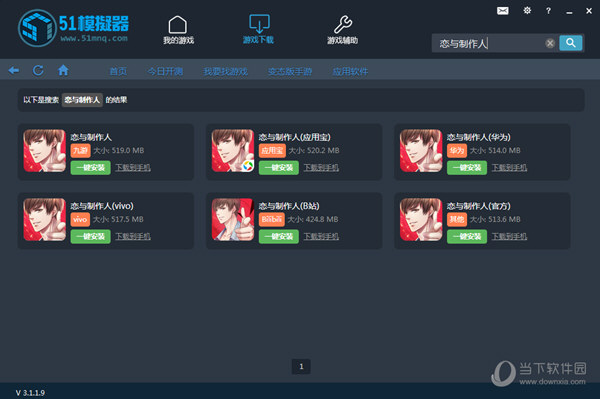Clear the search box text
This screenshot has width=600, height=399.
[x=550, y=43]
